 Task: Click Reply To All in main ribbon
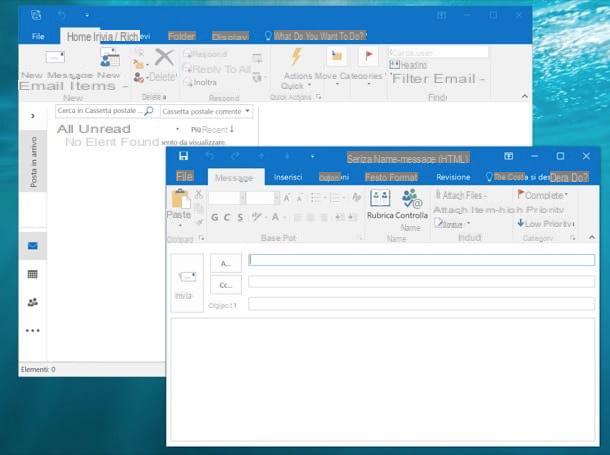pos(216,69)
